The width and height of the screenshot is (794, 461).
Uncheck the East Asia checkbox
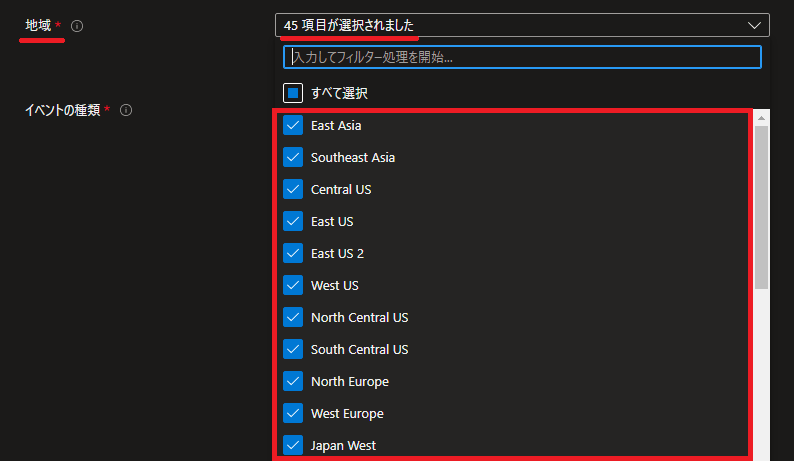[x=293, y=125]
